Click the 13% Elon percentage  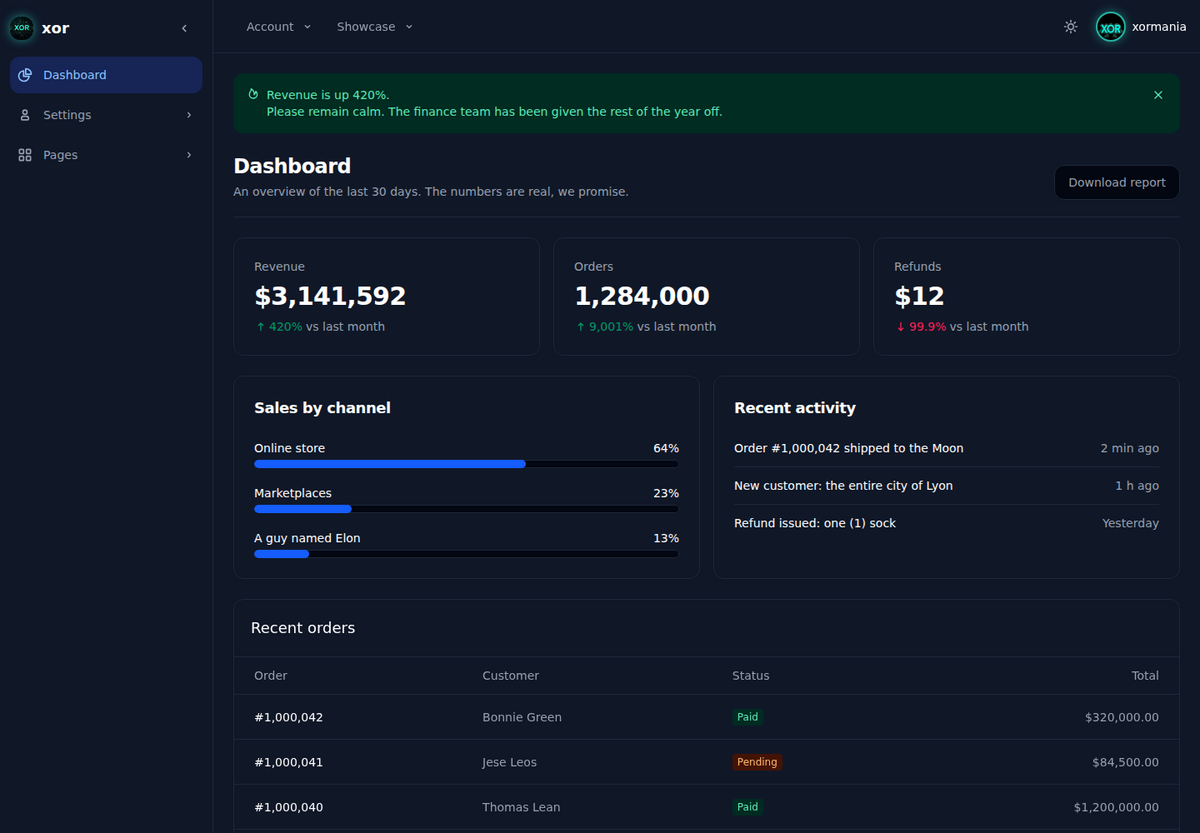pyautogui.click(x=666, y=539)
